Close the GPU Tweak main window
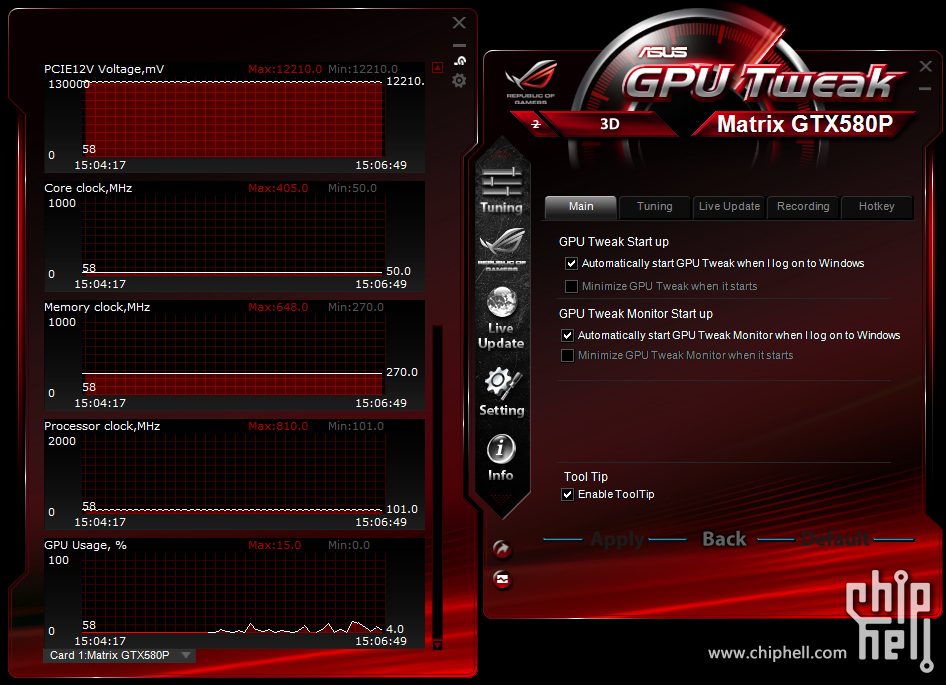 click(925, 66)
